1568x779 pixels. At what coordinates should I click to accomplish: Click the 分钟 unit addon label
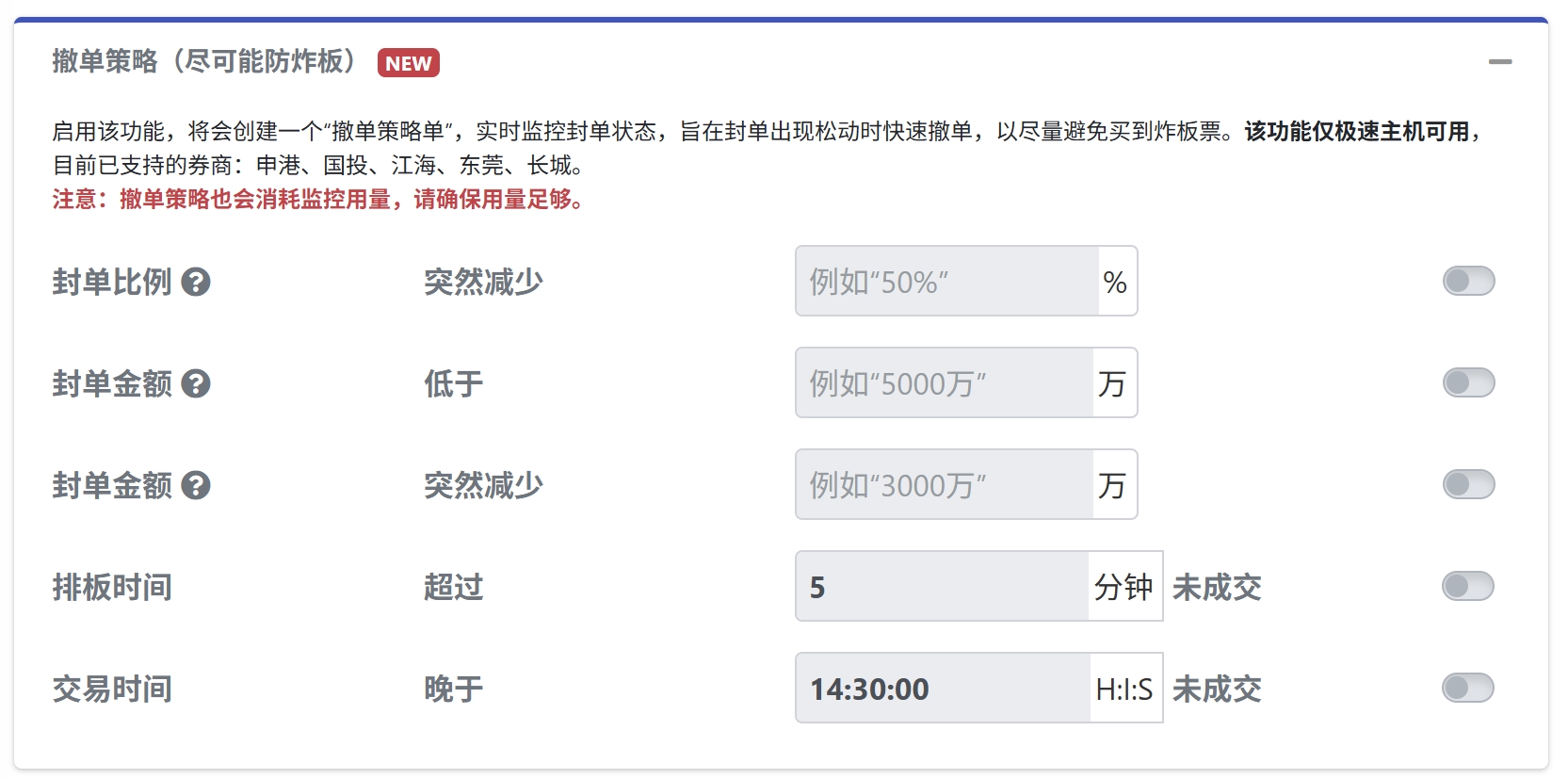click(1125, 586)
